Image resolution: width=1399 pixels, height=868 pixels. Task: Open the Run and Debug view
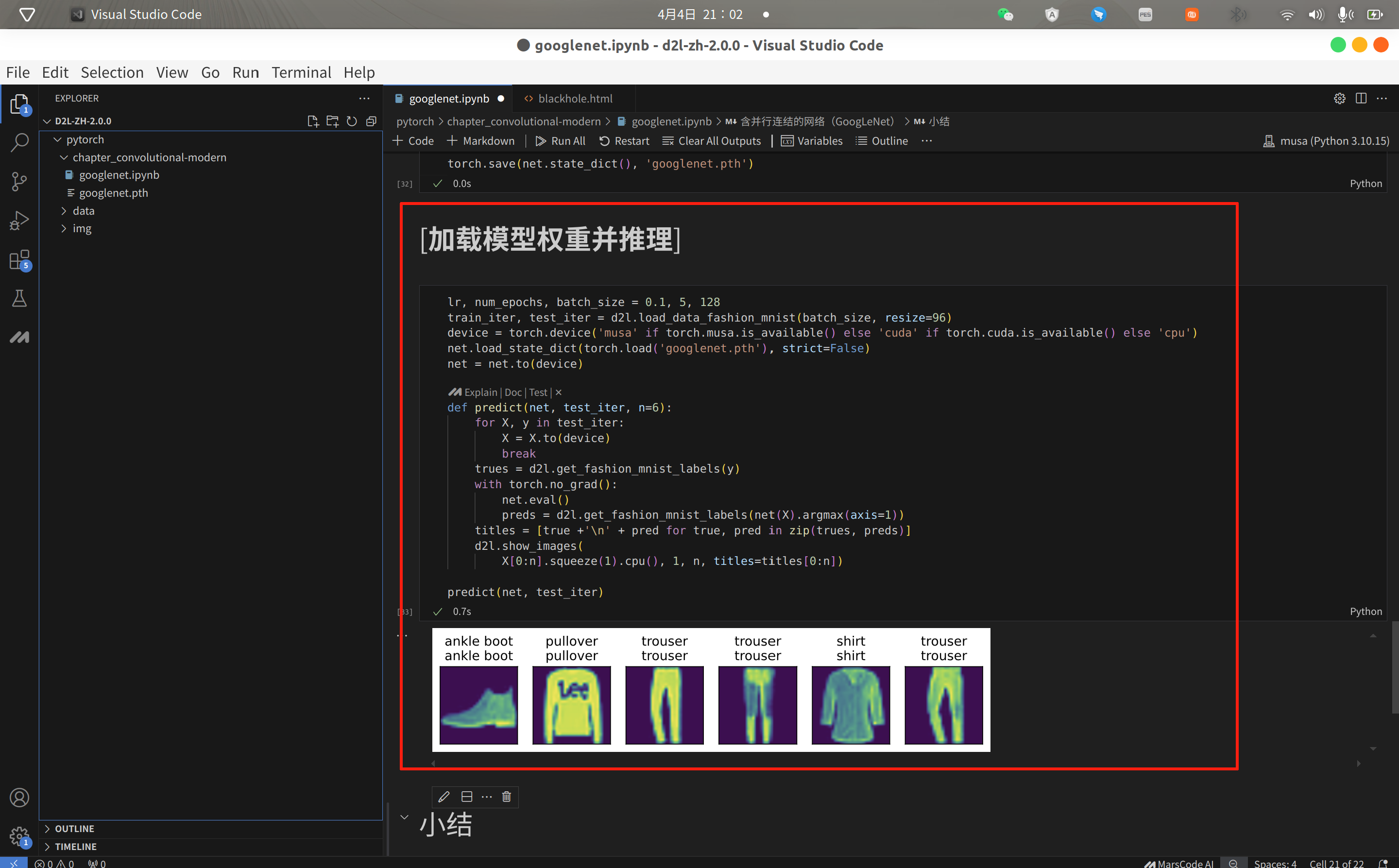19,221
